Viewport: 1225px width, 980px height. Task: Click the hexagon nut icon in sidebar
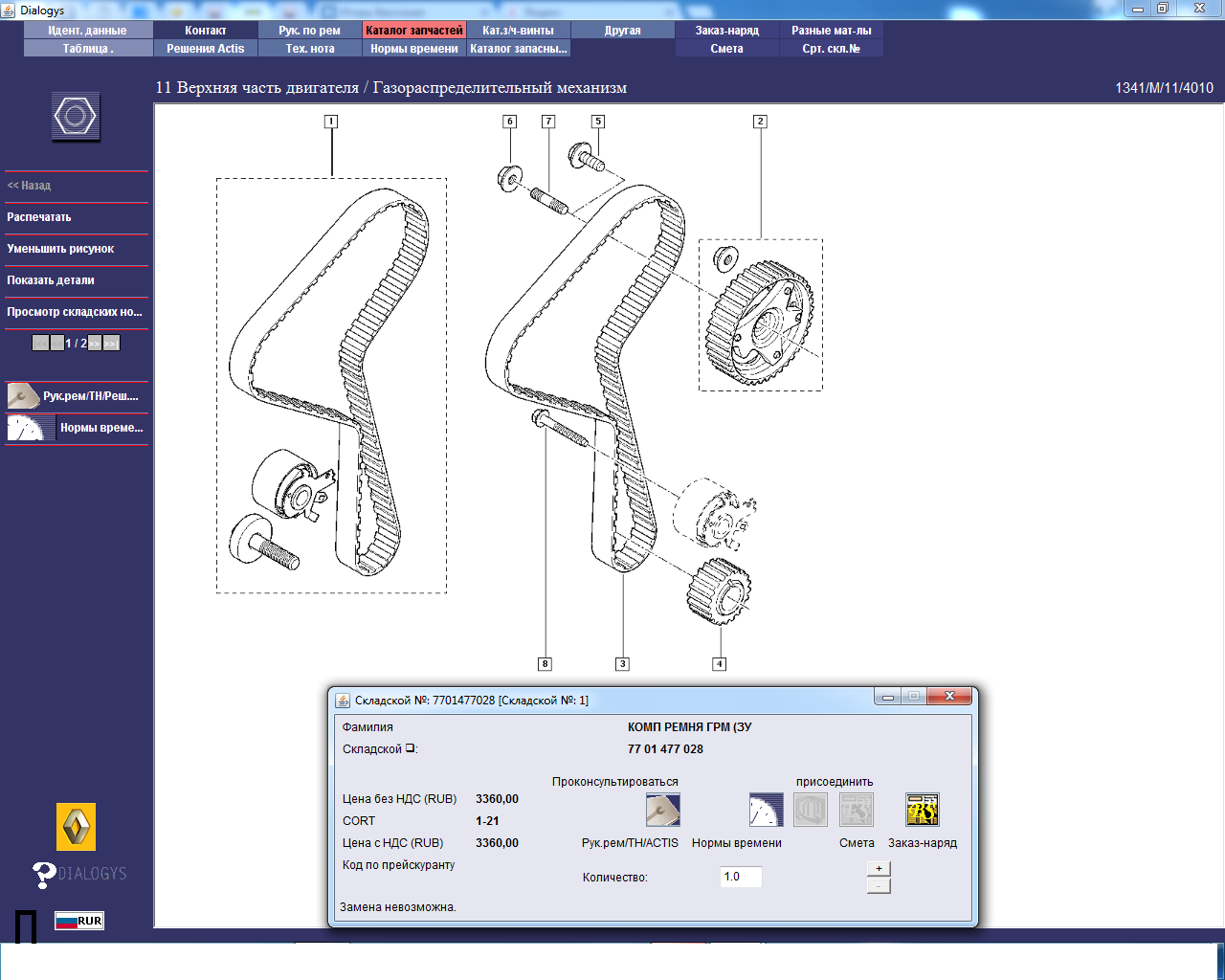click(76, 117)
